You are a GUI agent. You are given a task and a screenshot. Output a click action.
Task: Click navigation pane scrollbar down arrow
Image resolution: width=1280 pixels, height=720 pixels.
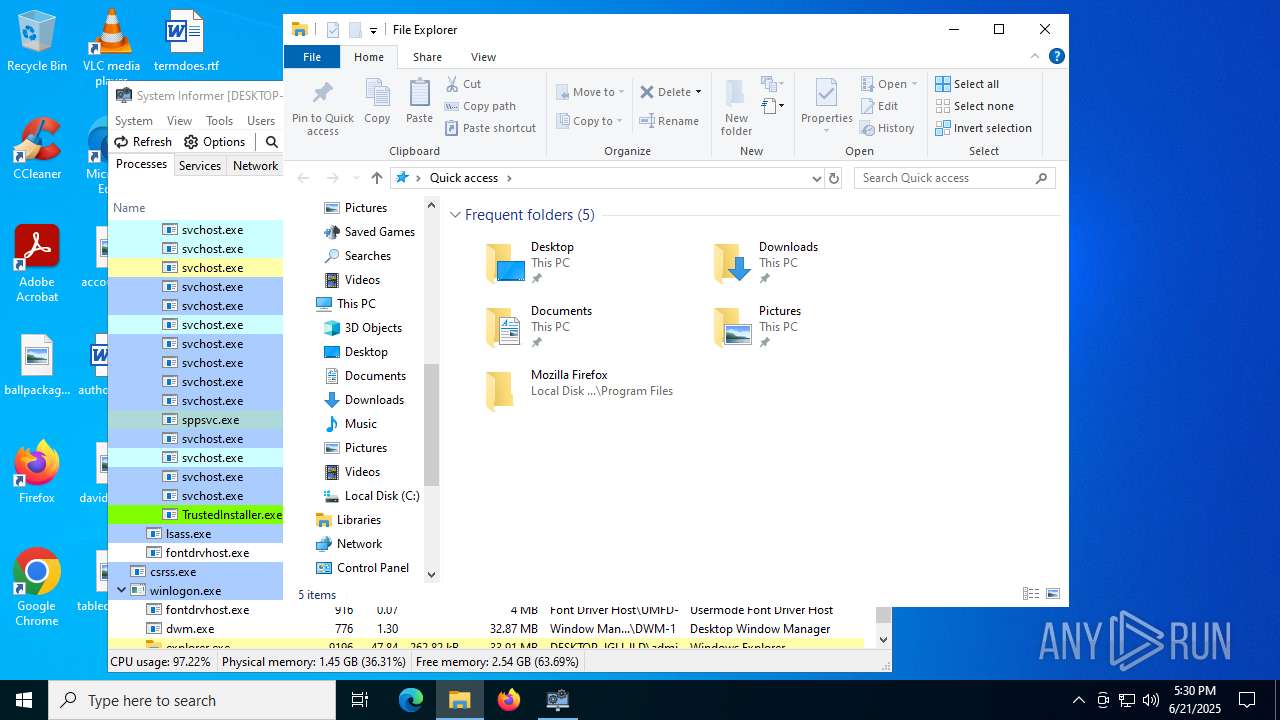point(432,575)
